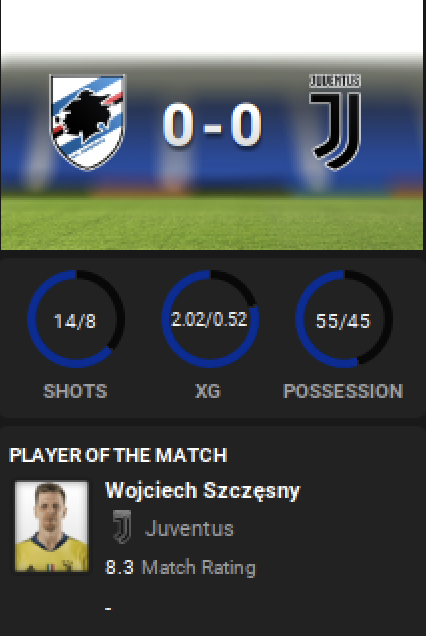Viewport: 426px width, 636px height.
Task: Click the Sampdoria club crest
Action: (87, 122)
